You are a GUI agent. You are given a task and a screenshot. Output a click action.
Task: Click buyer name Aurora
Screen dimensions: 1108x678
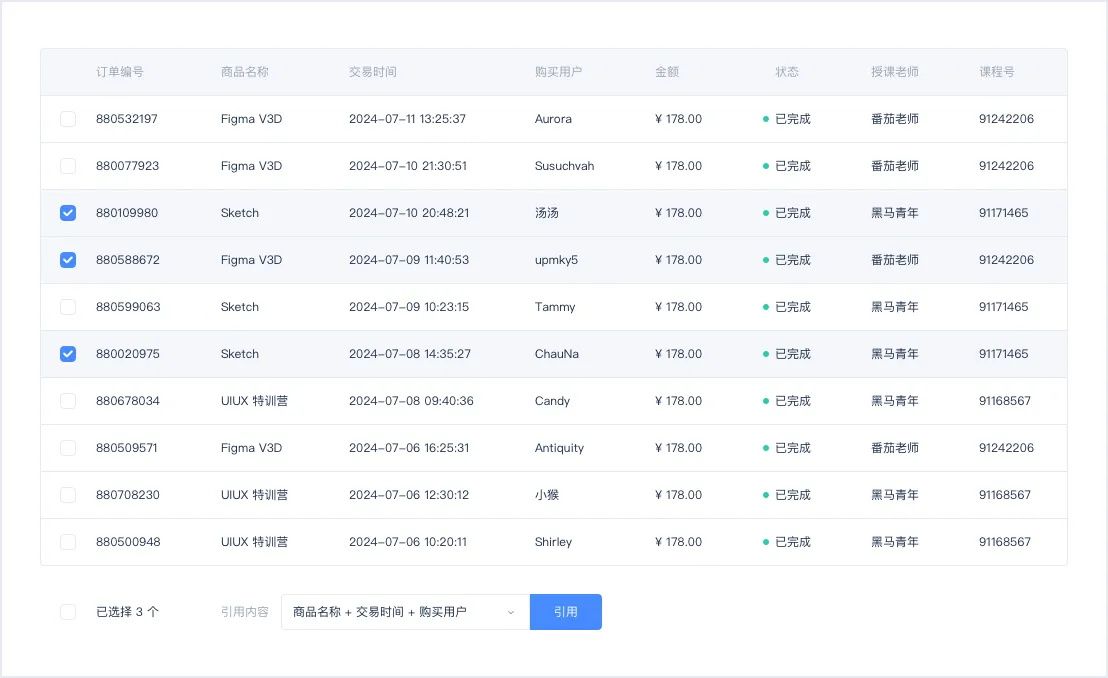coord(553,119)
